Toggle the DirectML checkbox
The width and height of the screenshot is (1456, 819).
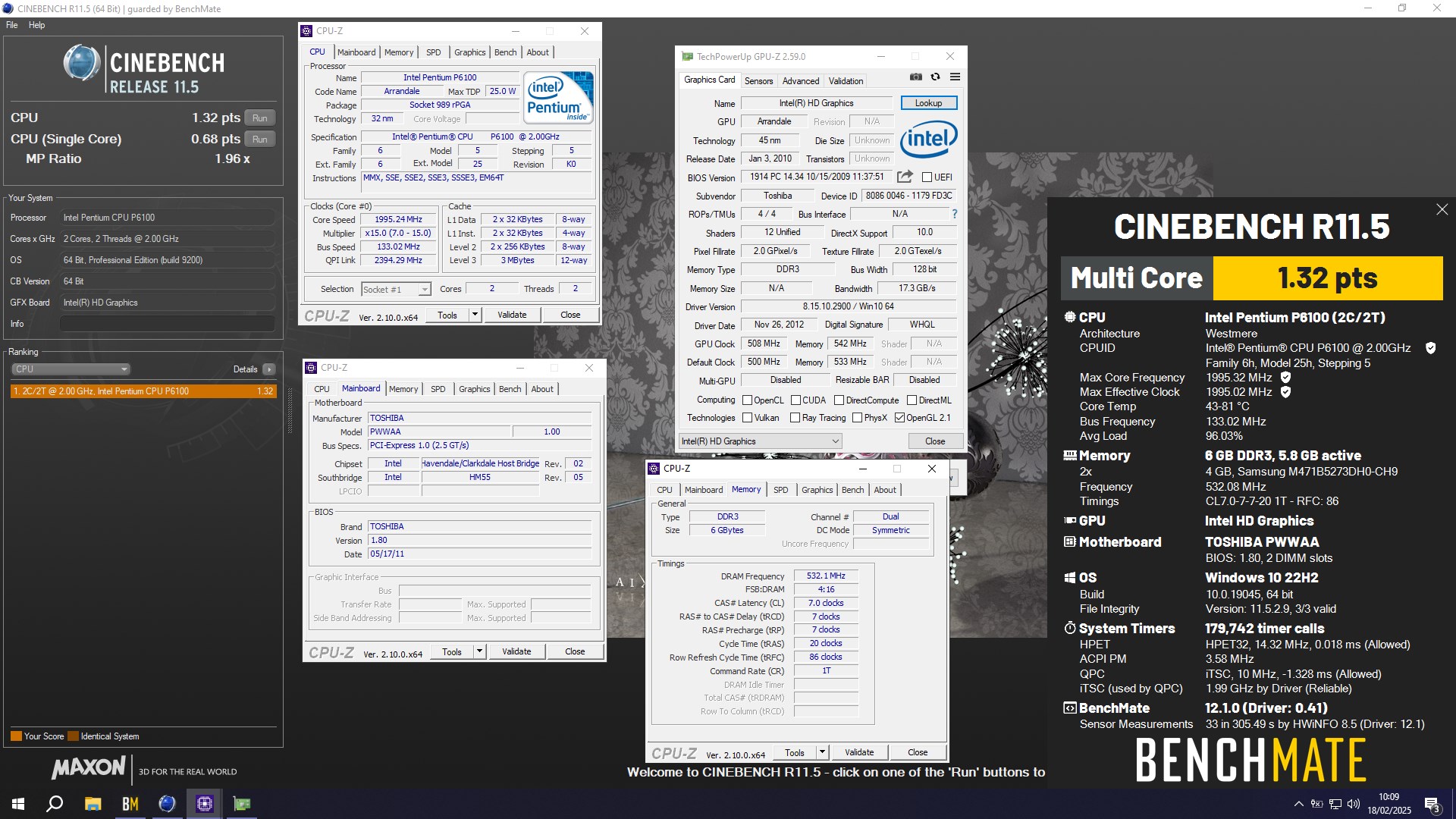click(x=912, y=400)
